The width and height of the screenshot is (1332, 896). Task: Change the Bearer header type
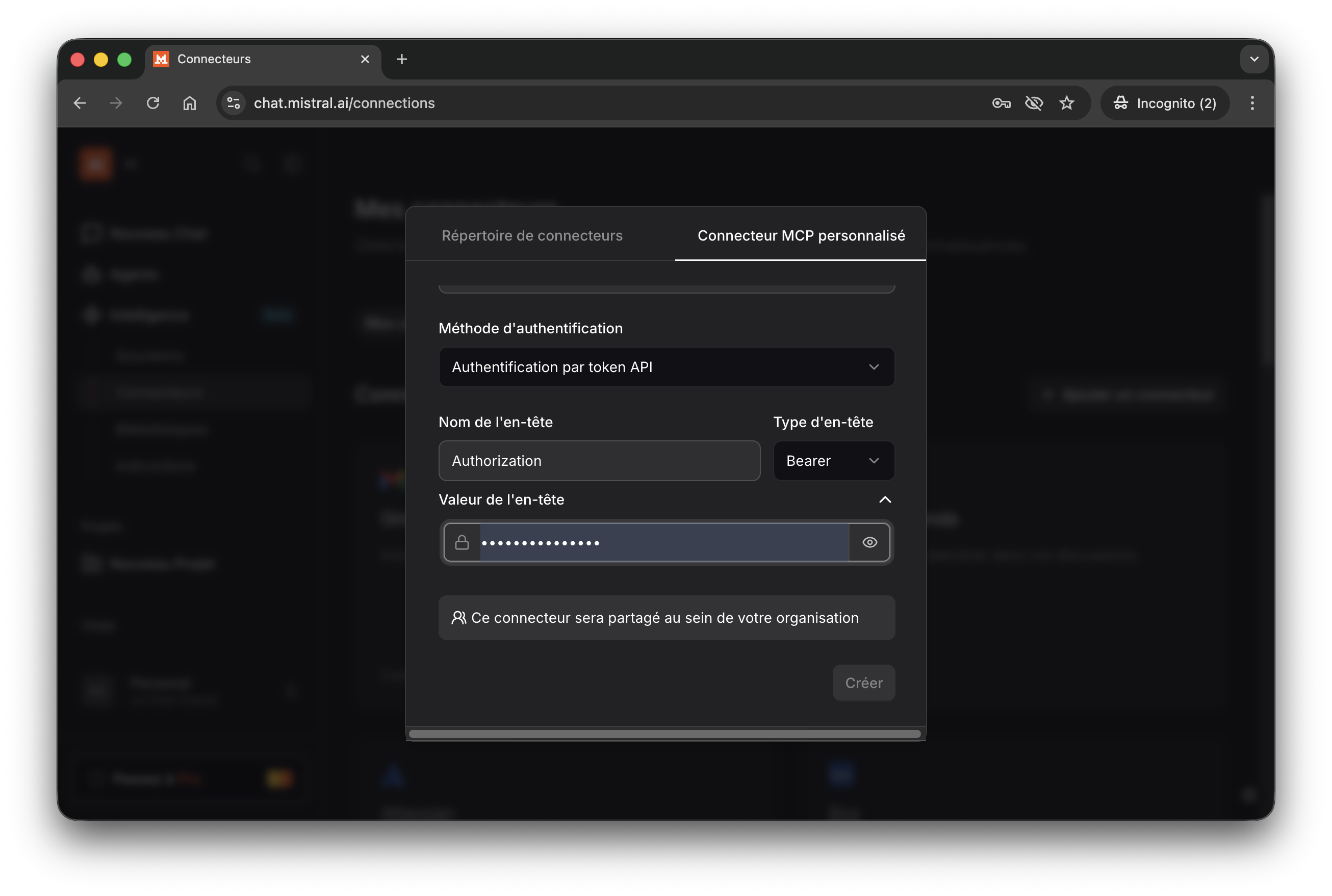(x=833, y=461)
